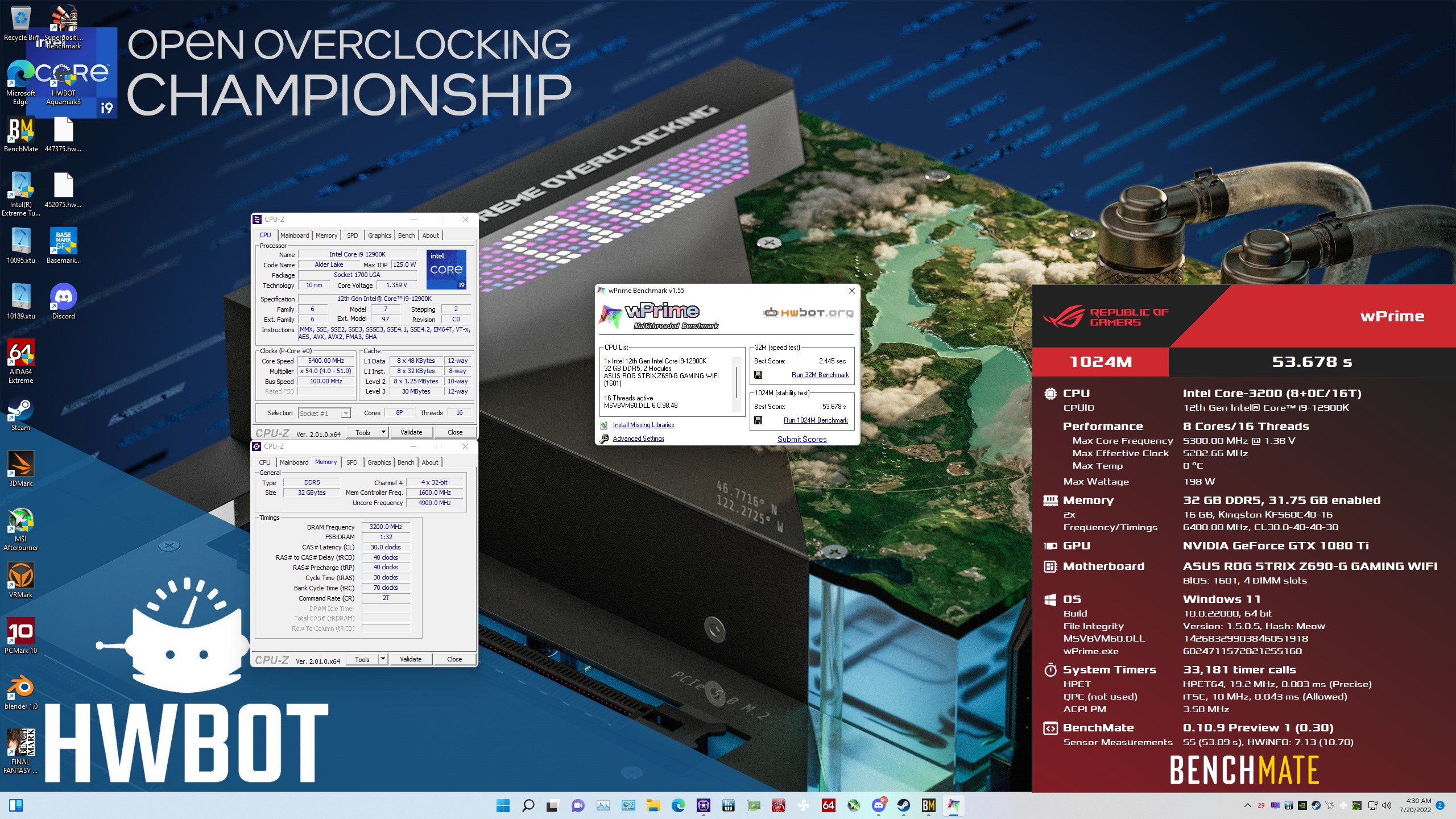The image size is (1456, 819).
Task: Select SPD tab in bottom CPU-Z window
Action: coord(352,462)
